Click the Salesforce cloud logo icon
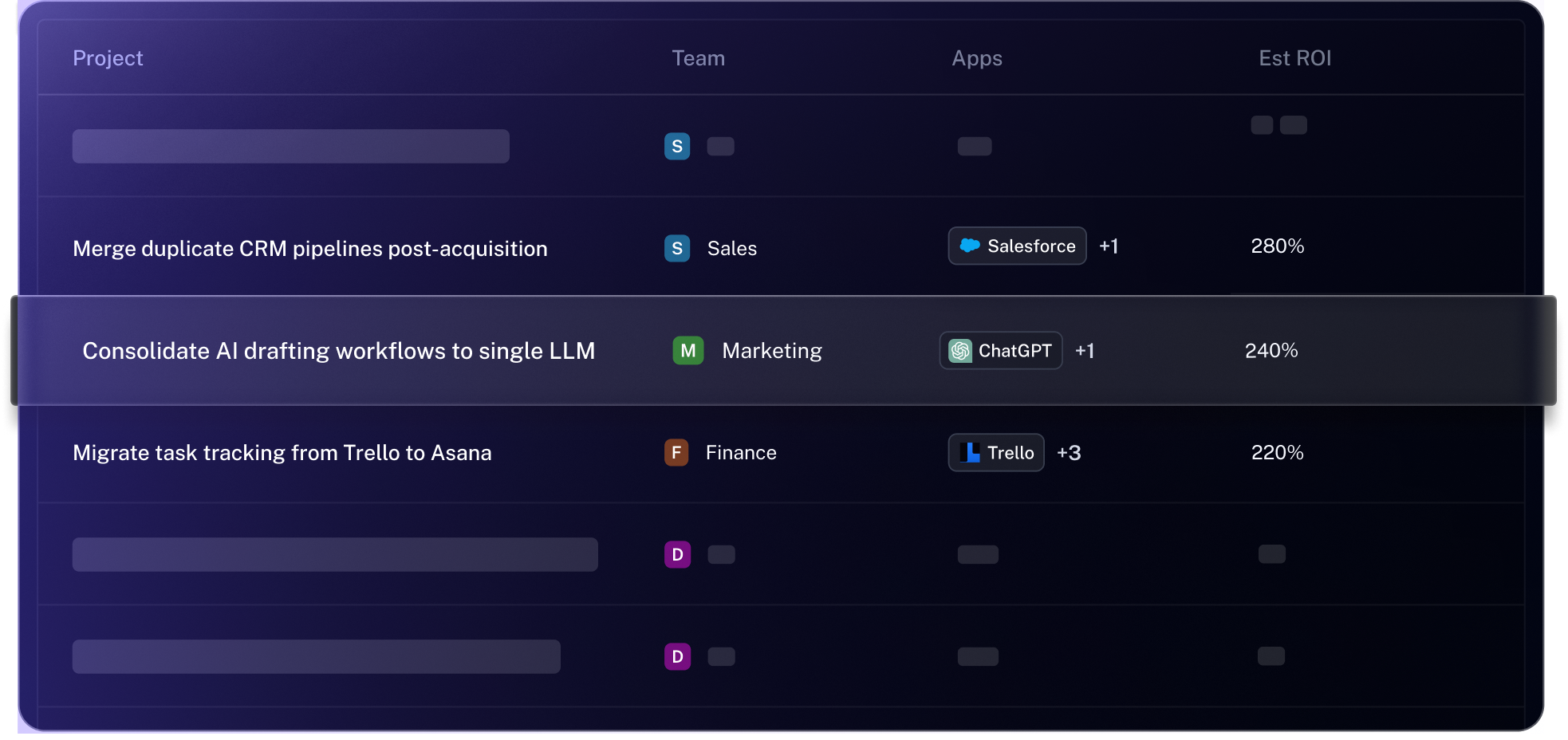 [970, 246]
